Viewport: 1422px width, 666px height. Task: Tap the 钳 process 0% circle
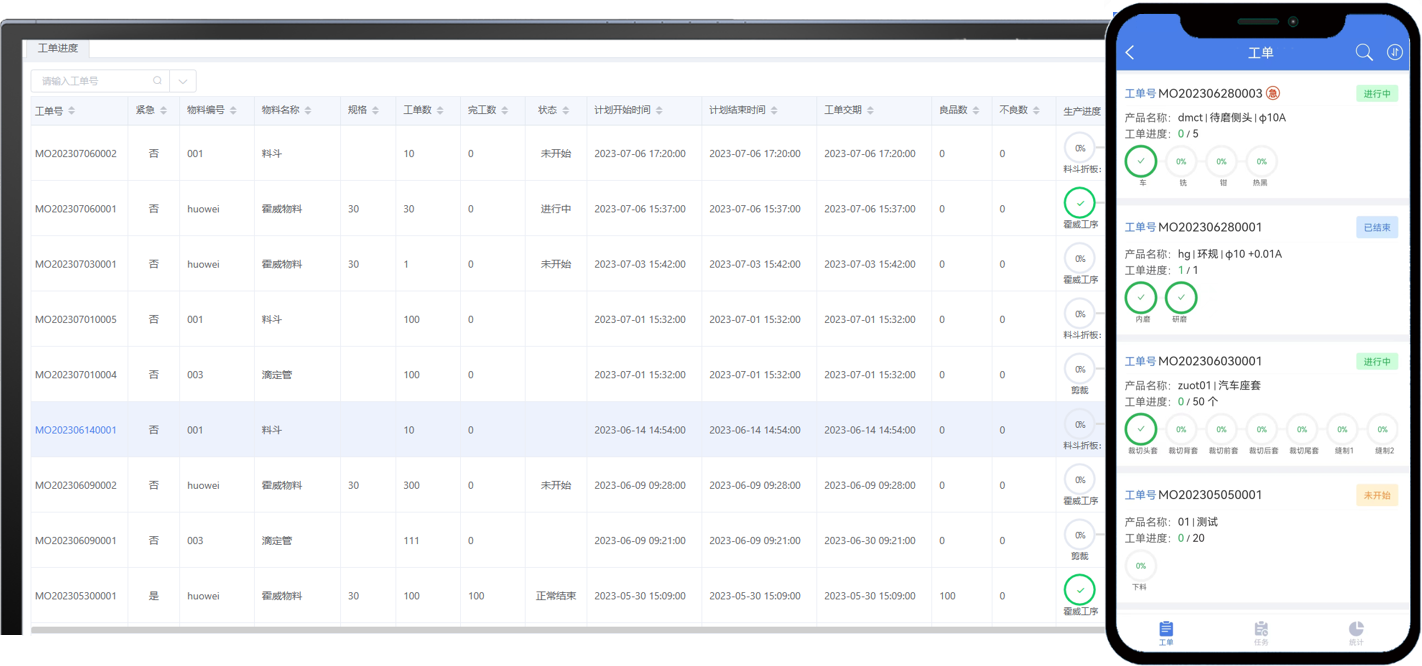[1221, 161]
